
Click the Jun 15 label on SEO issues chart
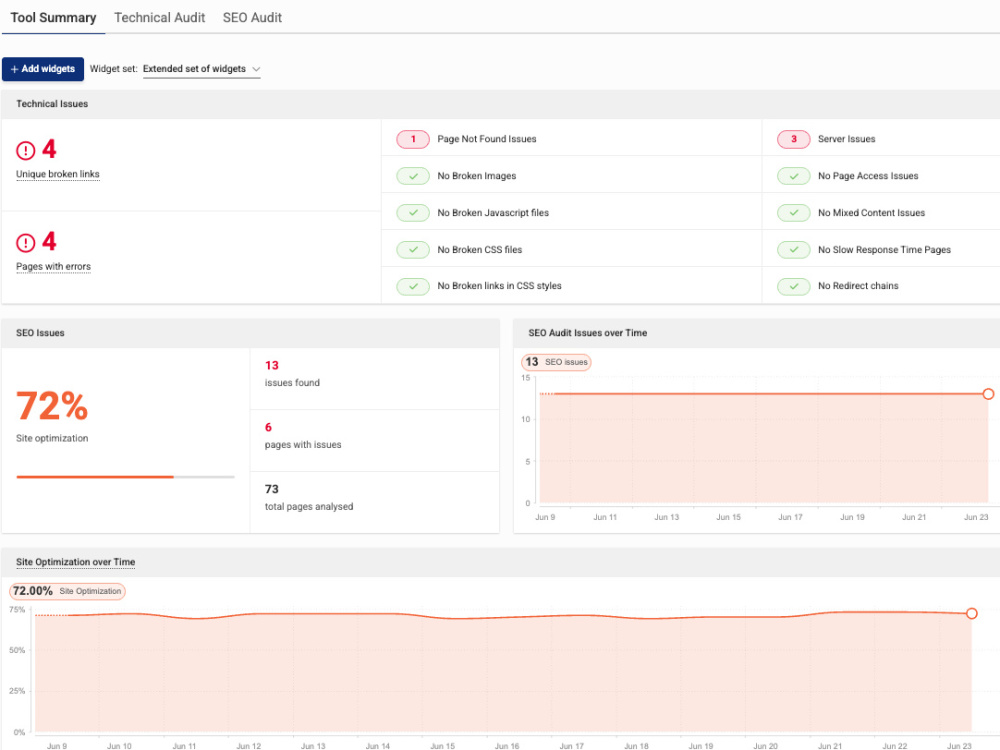click(728, 517)
